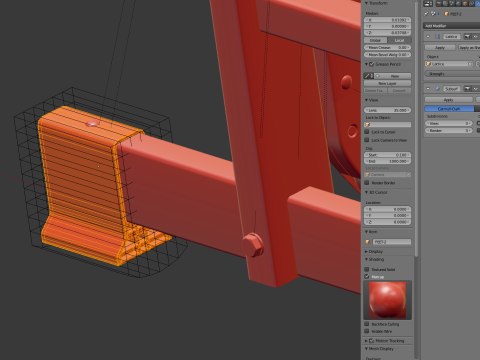Collapse the Mesh Display panel

[366, 349]
